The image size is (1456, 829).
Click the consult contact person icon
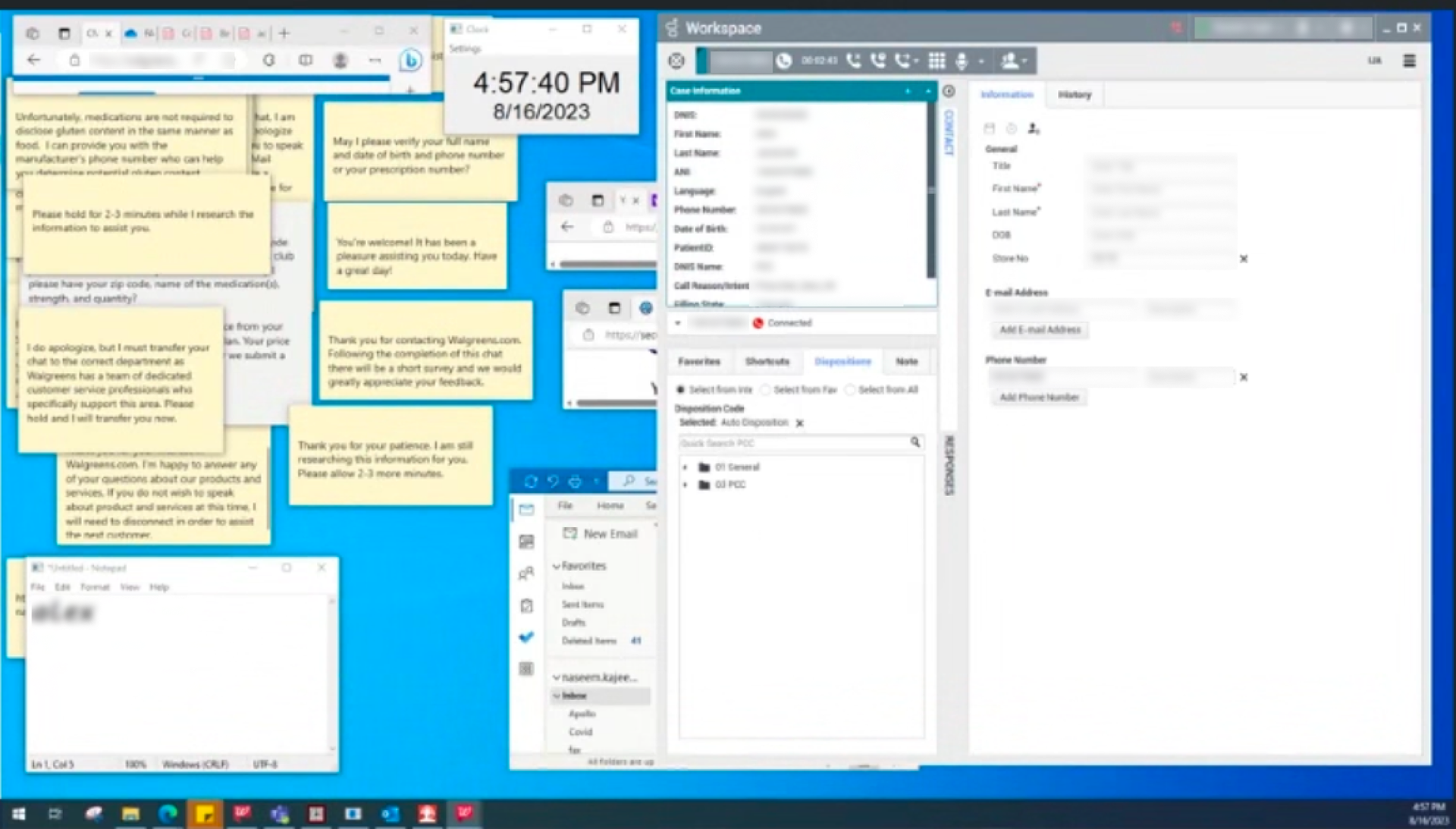point(1009,61)
